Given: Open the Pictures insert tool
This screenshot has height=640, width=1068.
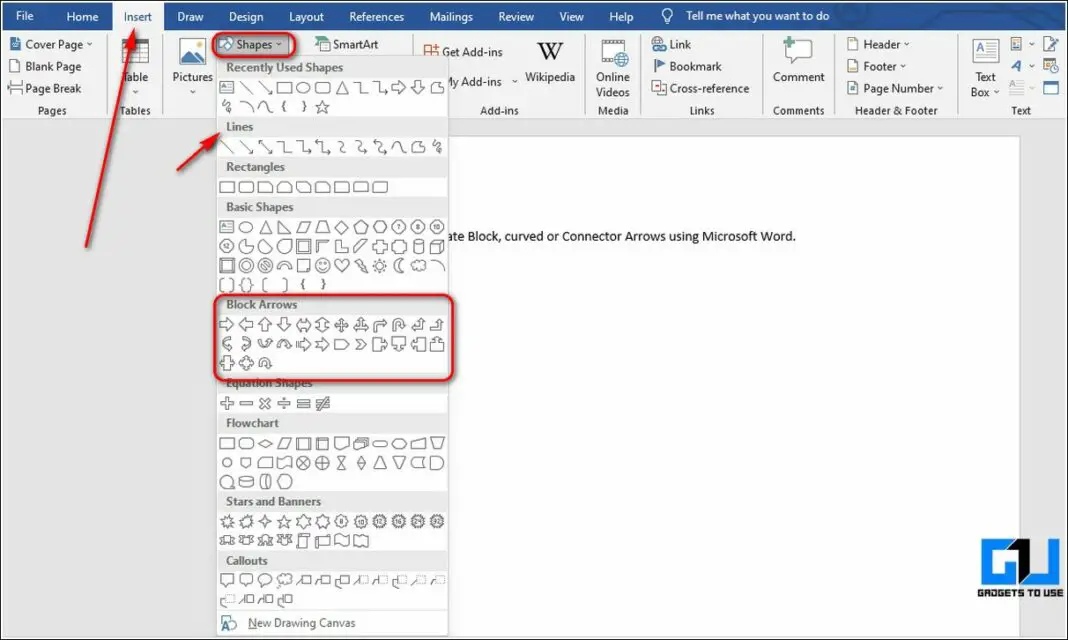Looking at the screenshot, I should (x=190, y=62).
